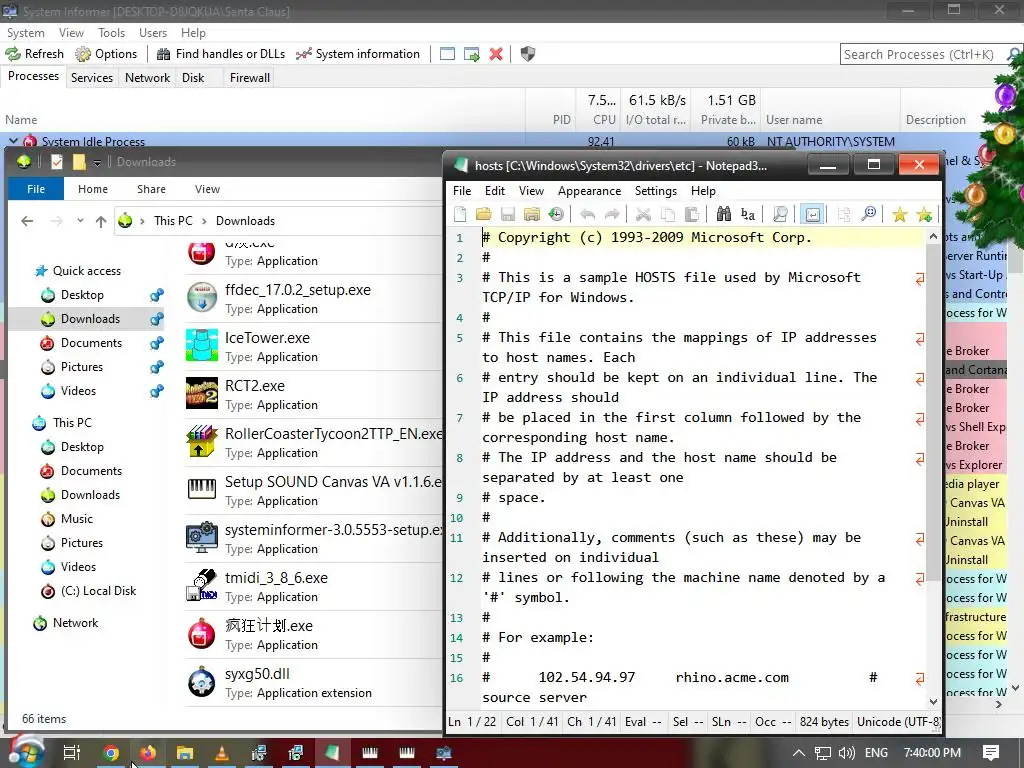
Task: Click the Notepad3 vertical scrollbar down arrow
Action: [933, 701]
